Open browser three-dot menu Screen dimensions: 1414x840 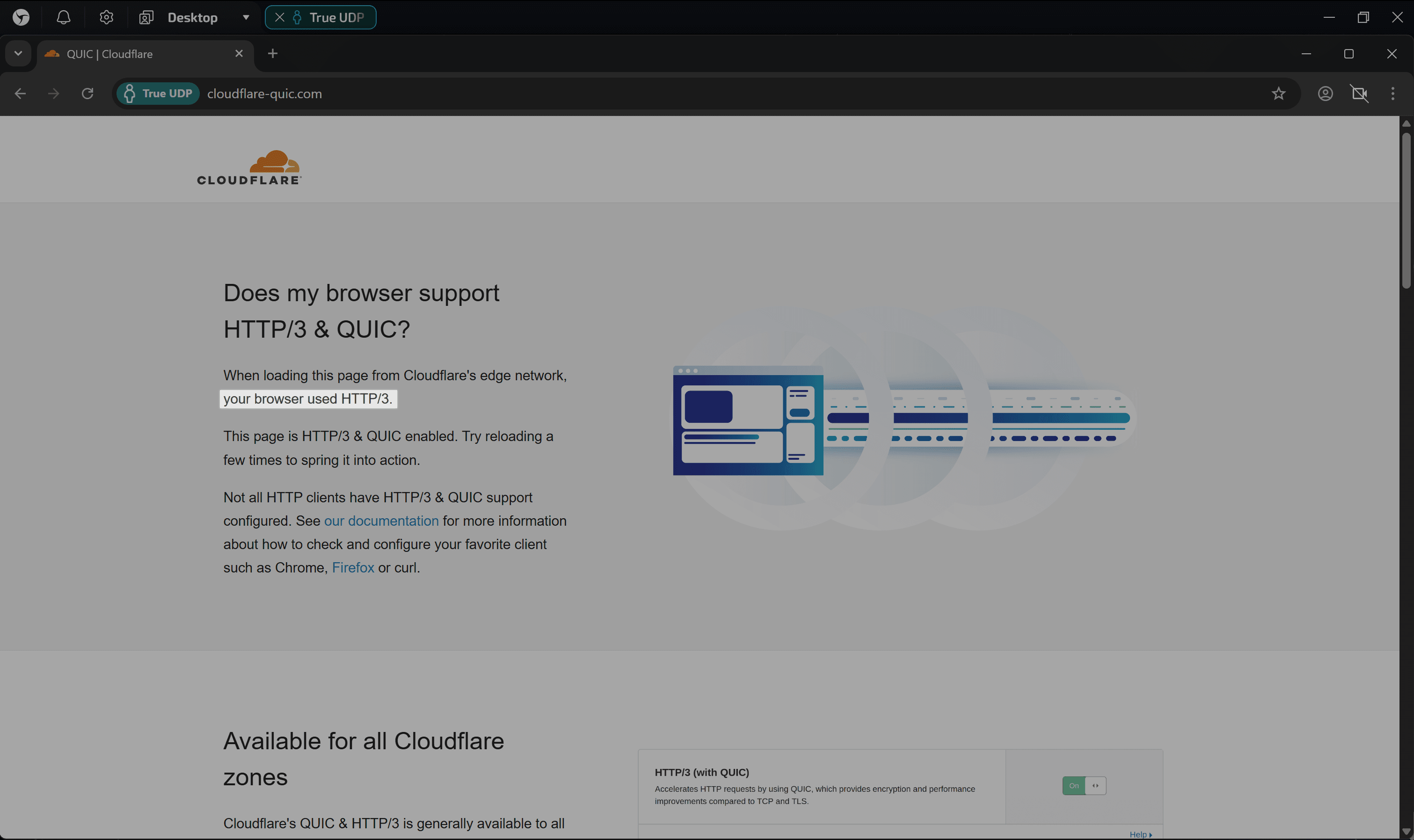point(1392,94)
